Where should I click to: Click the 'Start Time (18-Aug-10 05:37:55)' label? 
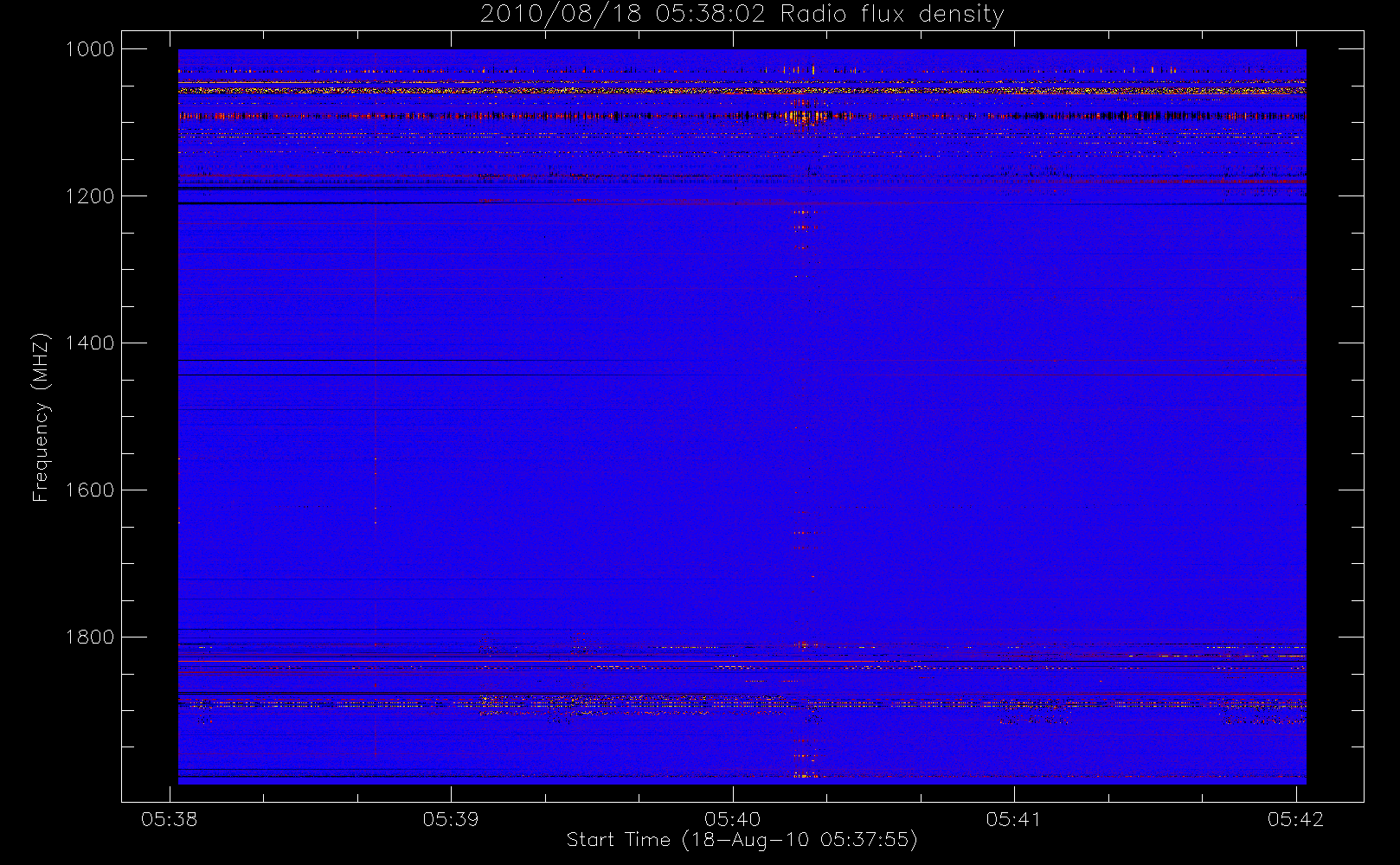(742, 840)
